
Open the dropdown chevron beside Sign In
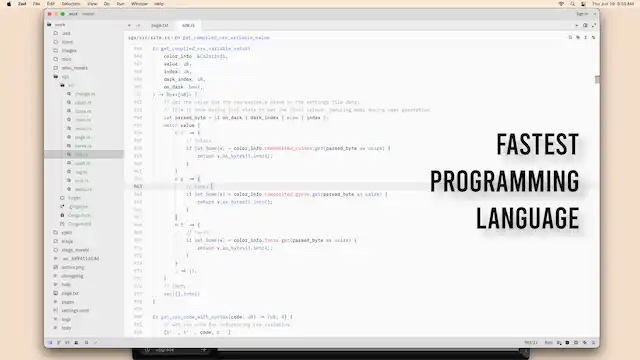click(594, 14)
